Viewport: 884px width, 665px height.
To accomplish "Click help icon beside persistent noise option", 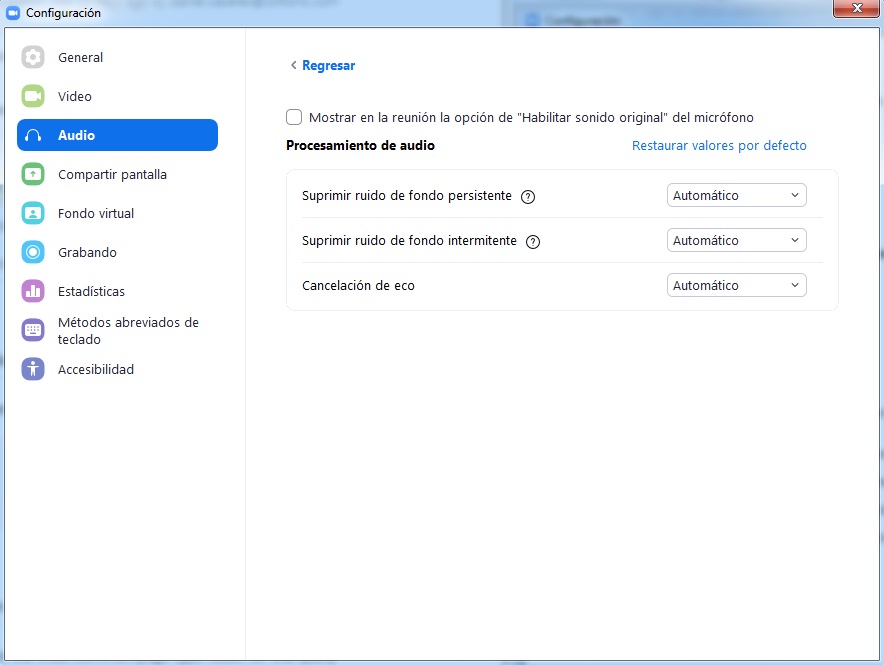I will click(529, 197).
